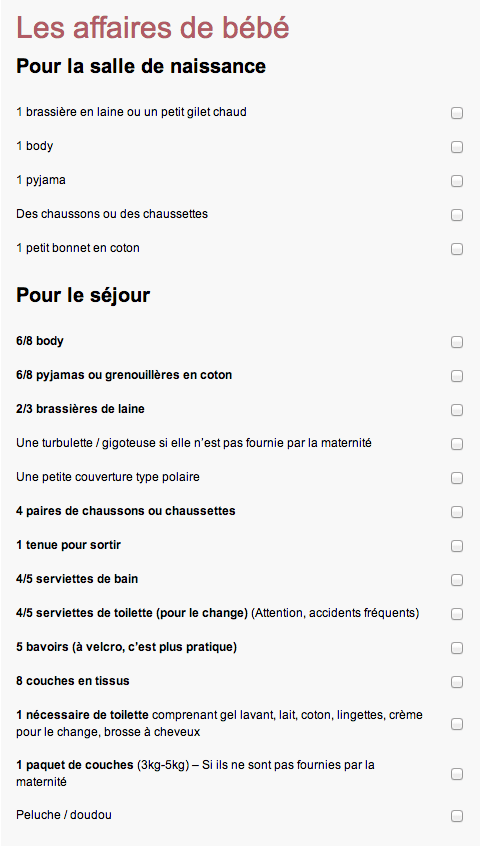
Task: Mark the paquet de couches checkbox
Action: coord(457,774)
